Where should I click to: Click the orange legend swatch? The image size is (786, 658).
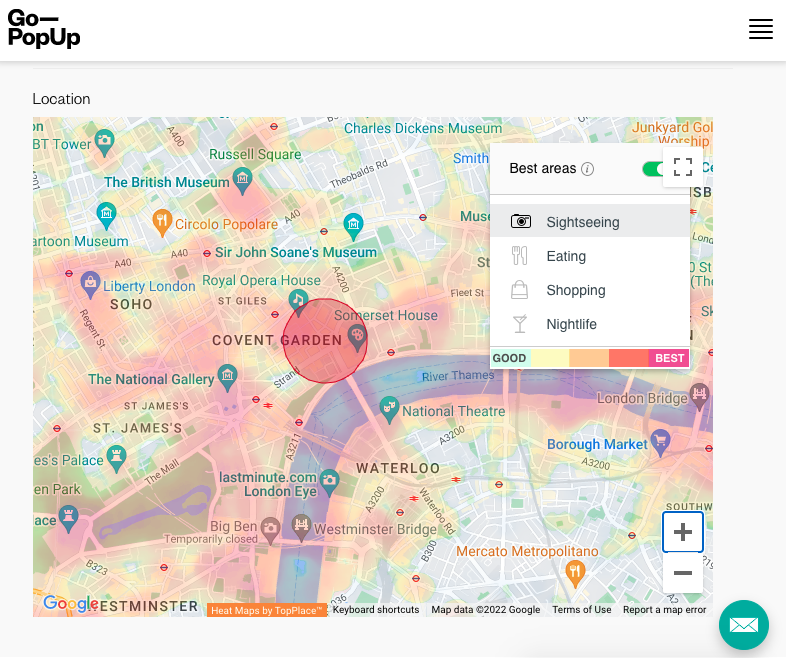[x=589, y=358]
